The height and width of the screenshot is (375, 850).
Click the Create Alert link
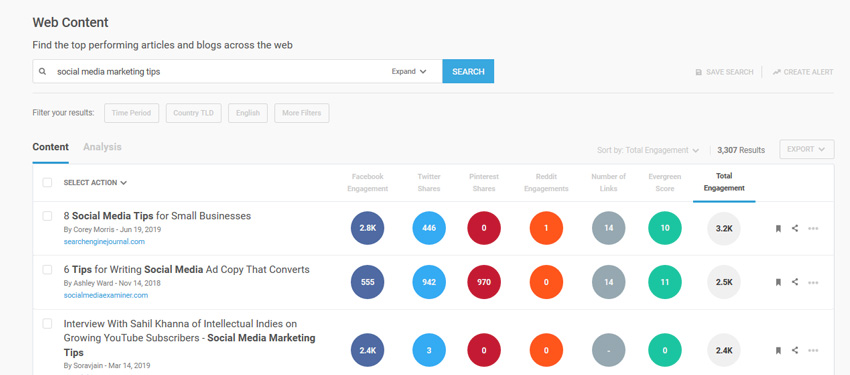[803, 72]
